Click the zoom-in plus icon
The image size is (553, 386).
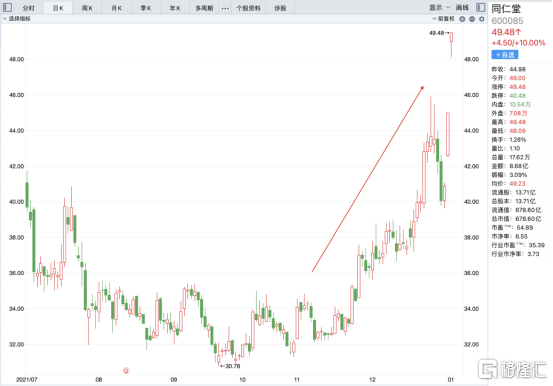[462, 19]
